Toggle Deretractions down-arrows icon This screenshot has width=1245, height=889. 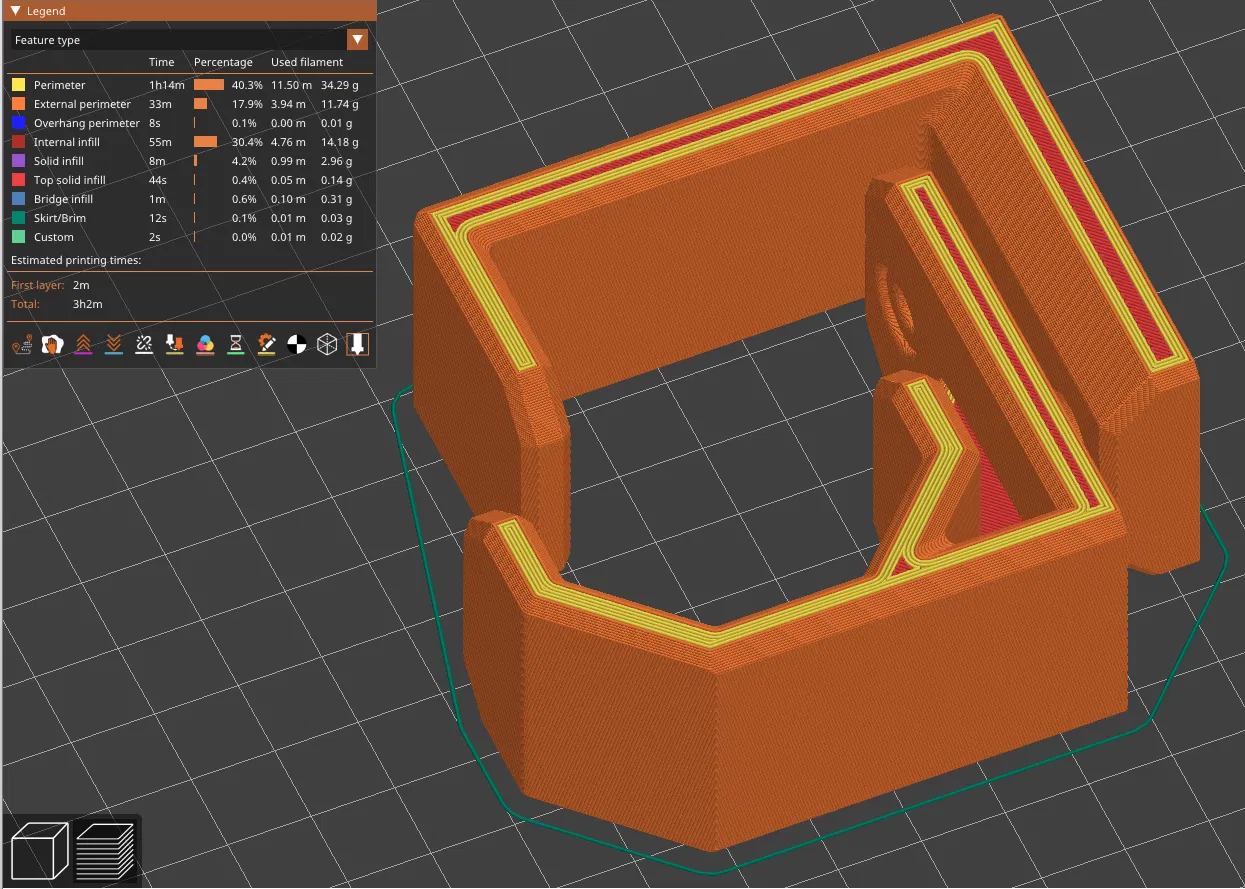114,345
